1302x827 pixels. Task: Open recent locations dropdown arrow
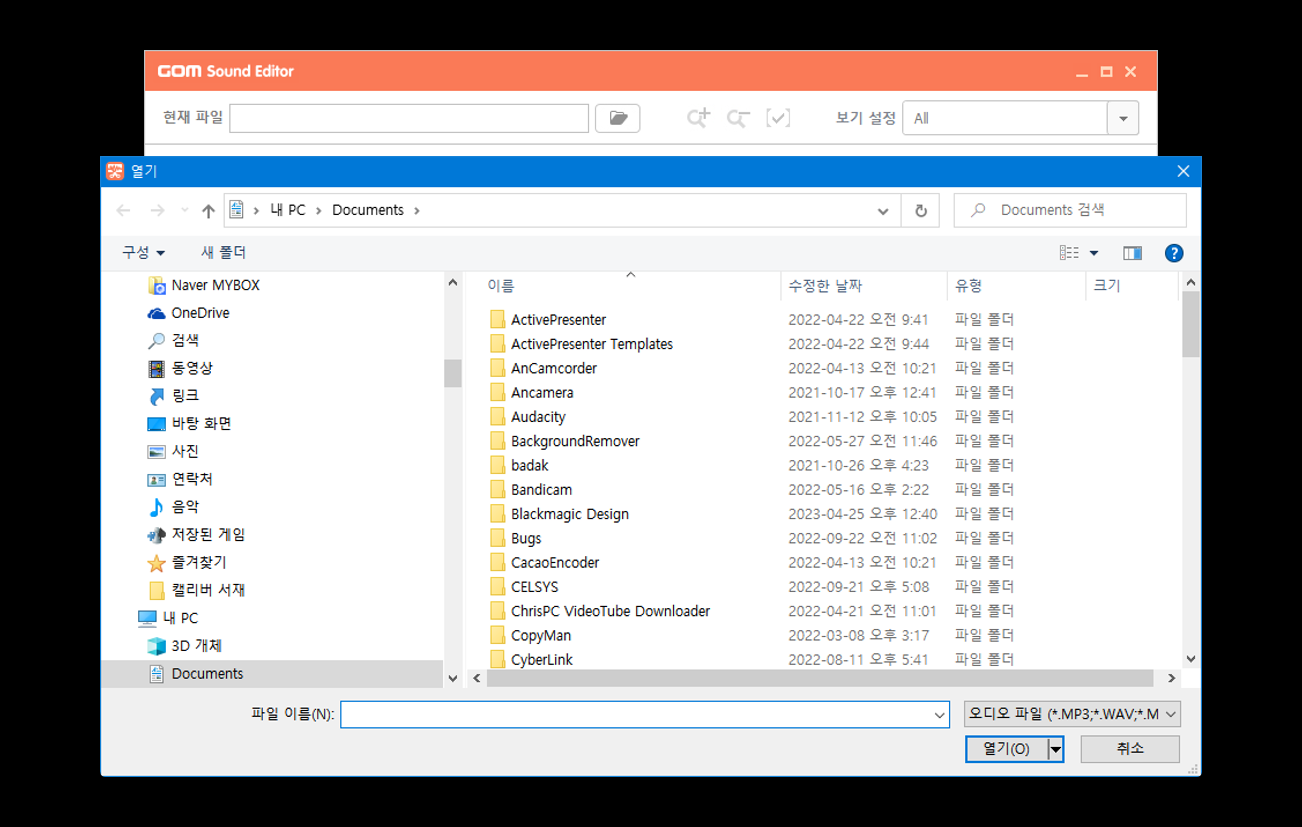pyautogui.click(x=184, y=210)
